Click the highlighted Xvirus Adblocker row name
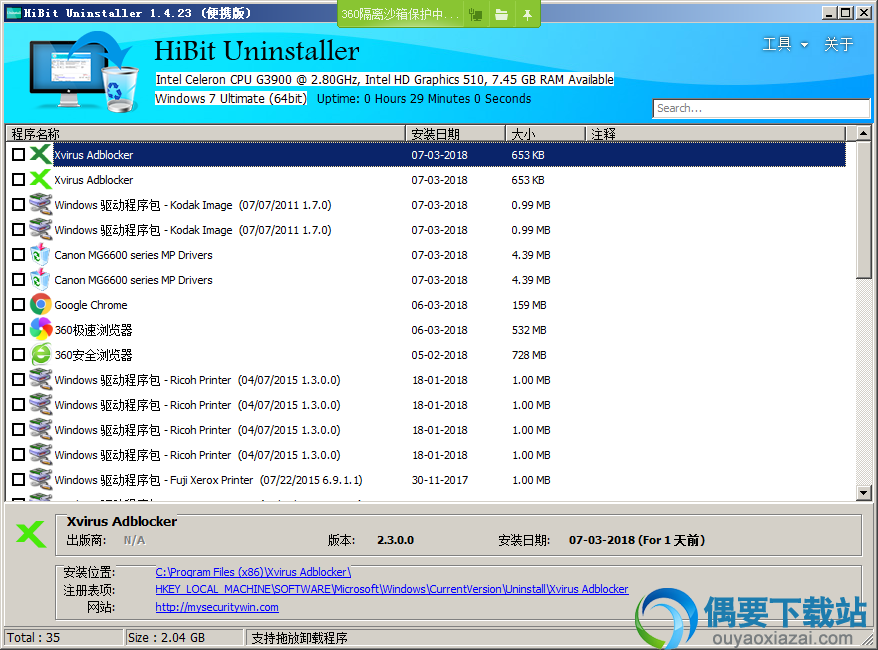Viewport: 878px width, 650px height. (x=94, y=155)
